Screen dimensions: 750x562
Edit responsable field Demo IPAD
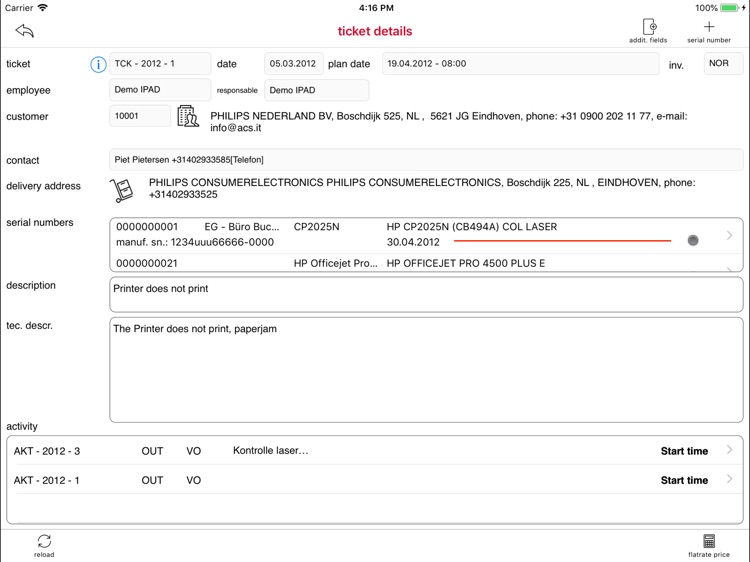click(x=316, y=90)
